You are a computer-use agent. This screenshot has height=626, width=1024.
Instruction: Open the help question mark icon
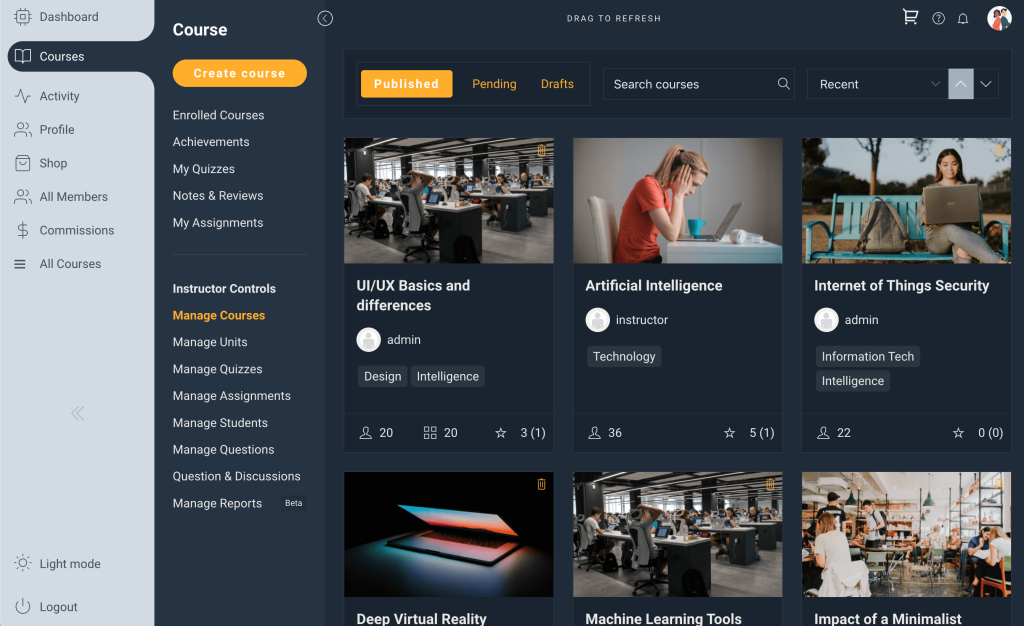pyautogui.click(x=938, y=18)
